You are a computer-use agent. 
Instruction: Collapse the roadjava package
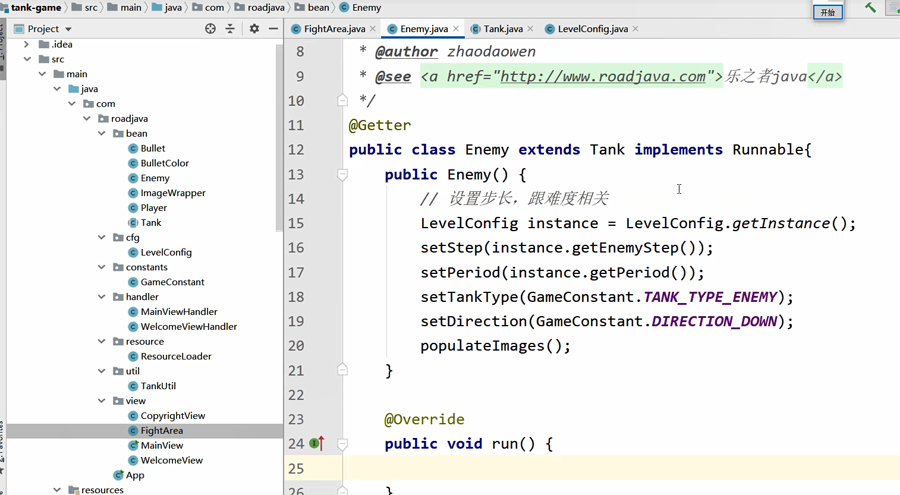pos(87,119)
